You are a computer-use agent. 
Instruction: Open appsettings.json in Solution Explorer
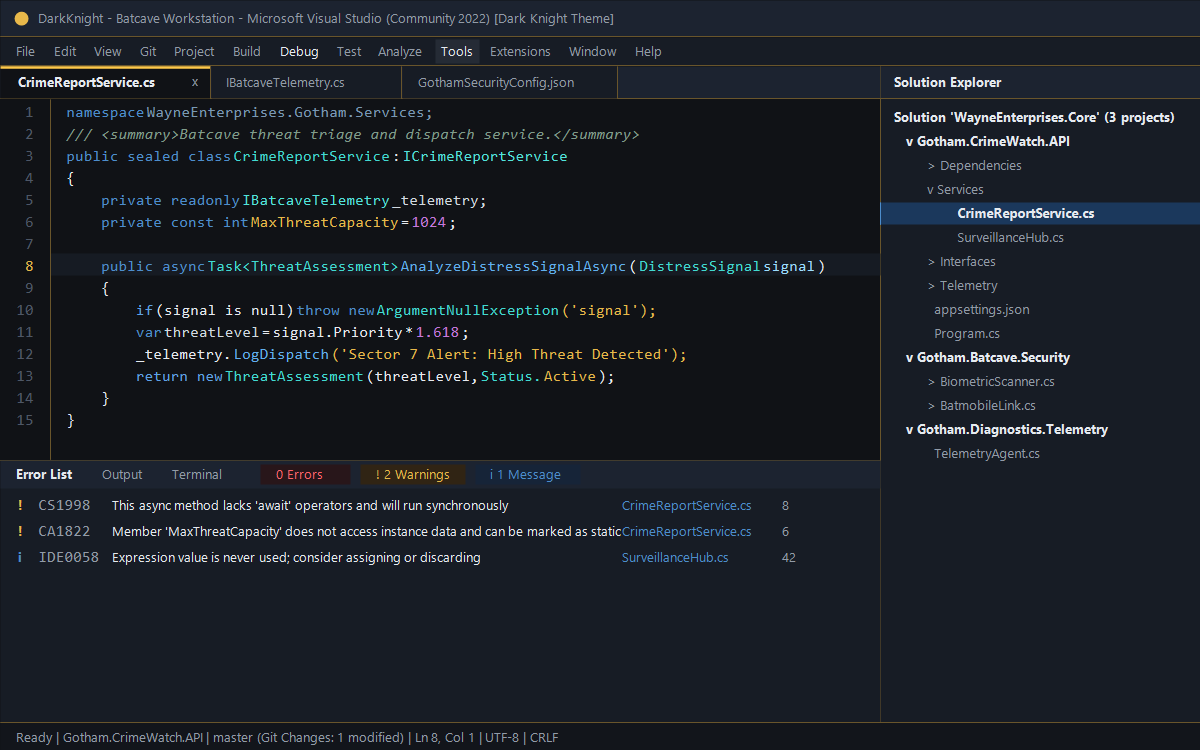coord(981,310)
